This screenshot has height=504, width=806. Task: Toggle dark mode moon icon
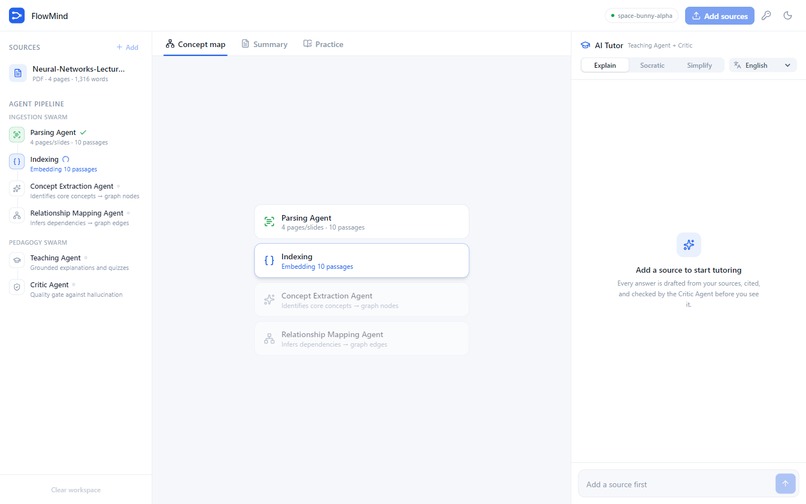[787, 16]
